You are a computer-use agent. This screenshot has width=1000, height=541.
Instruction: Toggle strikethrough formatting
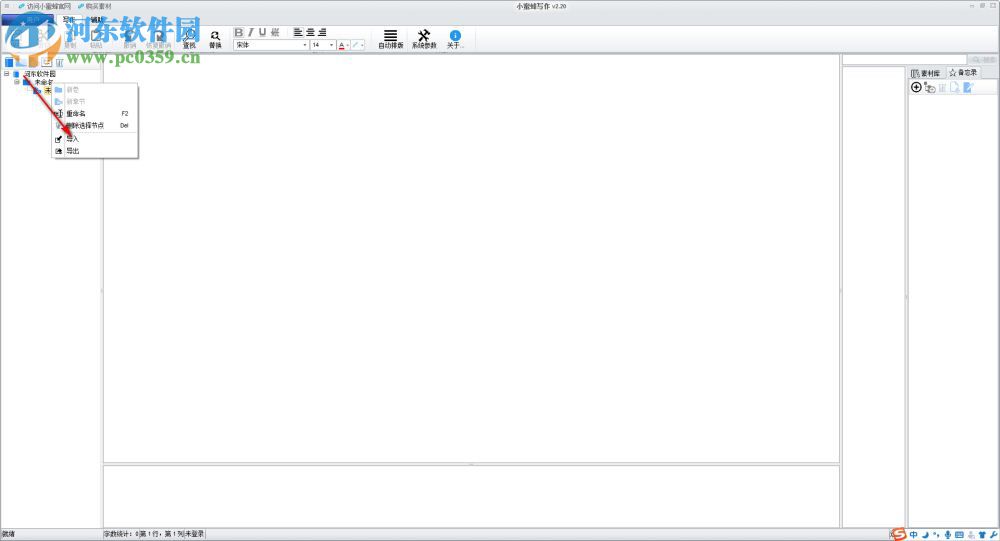275,32
